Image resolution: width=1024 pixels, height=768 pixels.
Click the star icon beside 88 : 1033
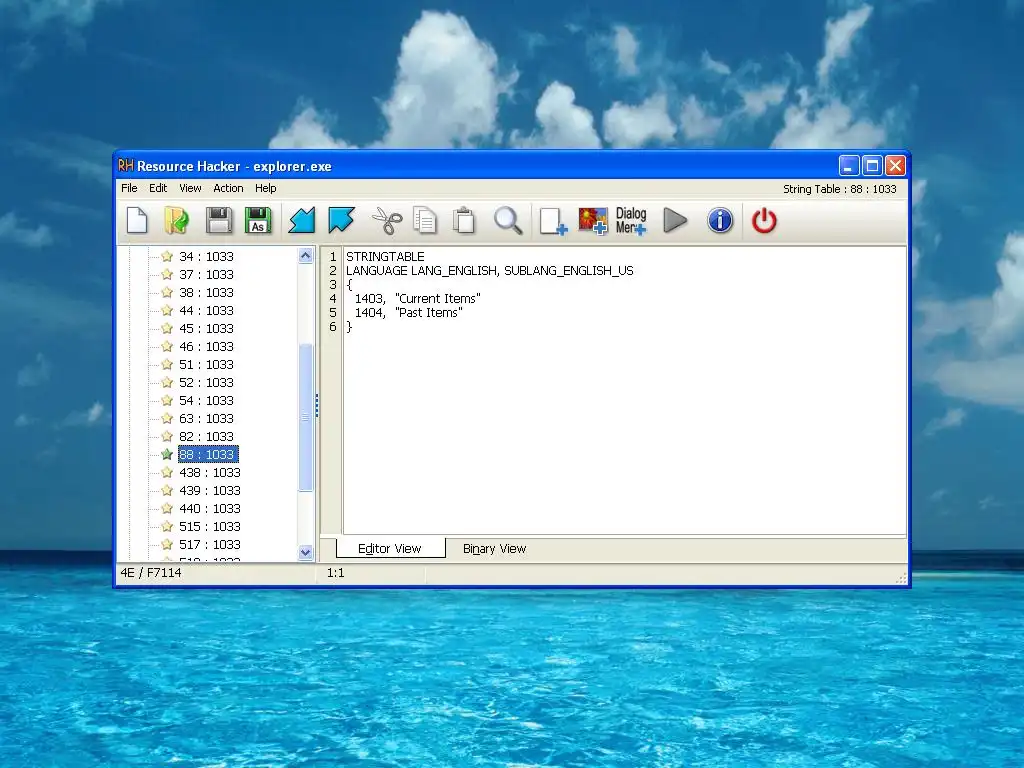167,454
